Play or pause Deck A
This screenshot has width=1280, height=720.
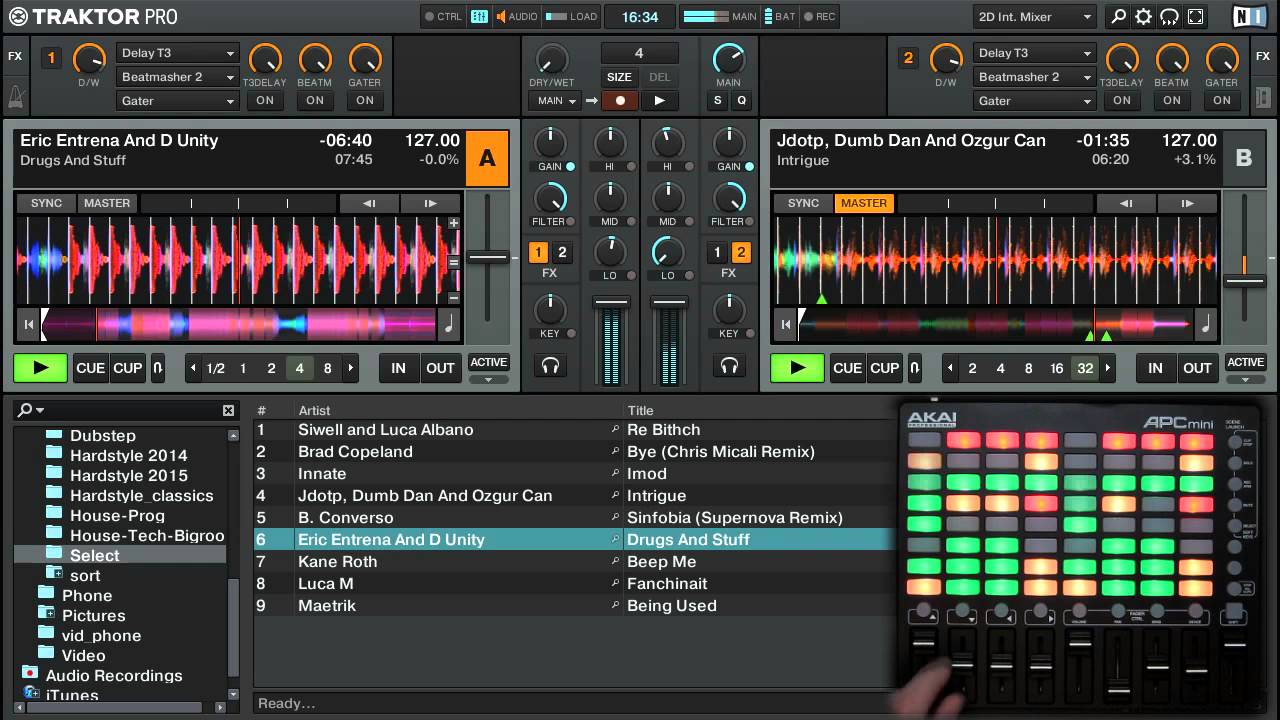pyautogui.click(x=40, y=368)
